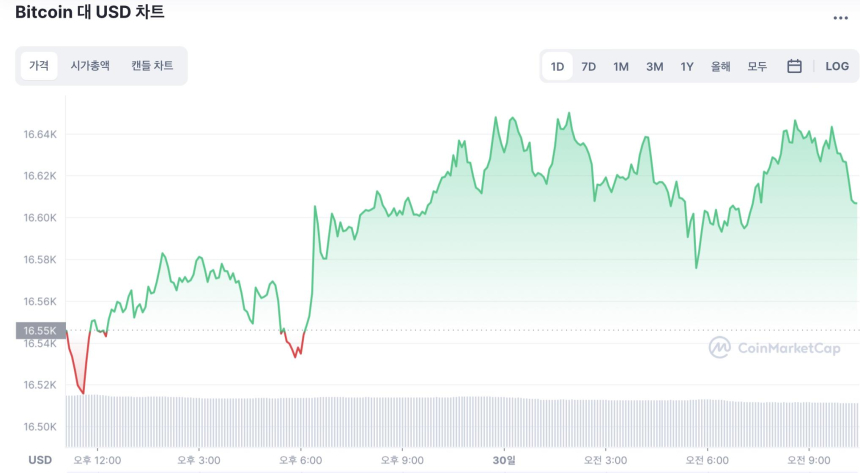Toggle the LOG scale option
860x473 pixels.
point(837,66)
